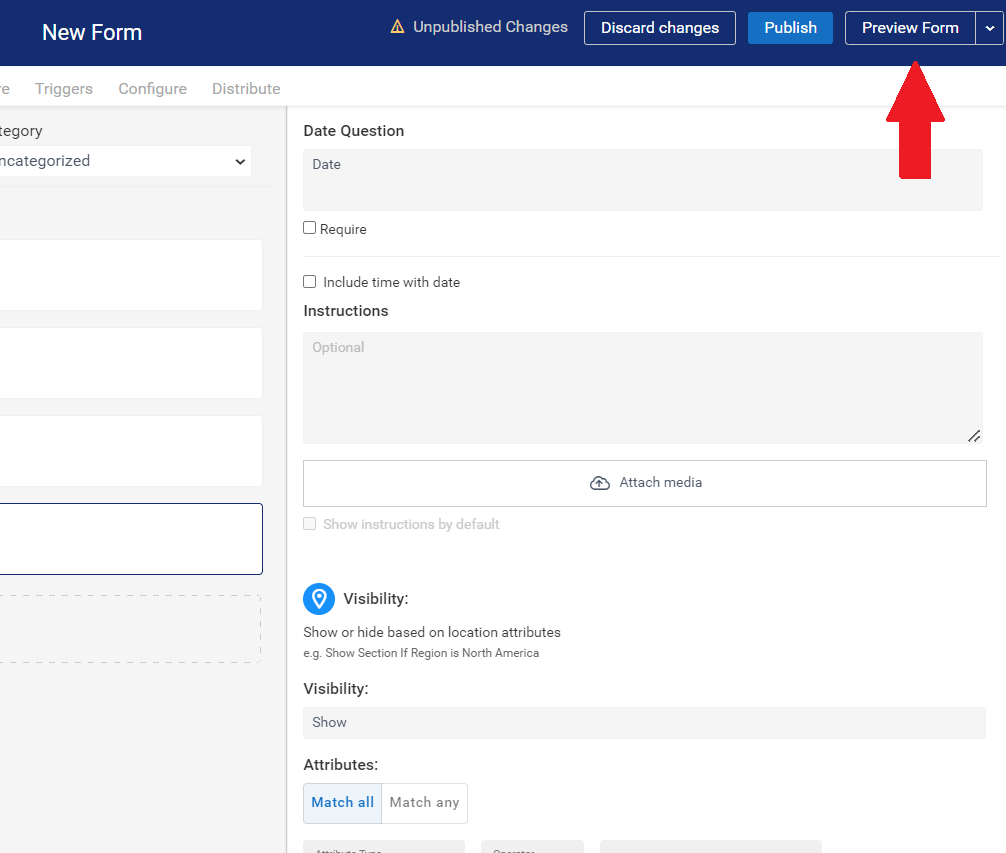Open the Visibility Show dropdown
This screenshot has height=853, width=1006.
(644, 723)
